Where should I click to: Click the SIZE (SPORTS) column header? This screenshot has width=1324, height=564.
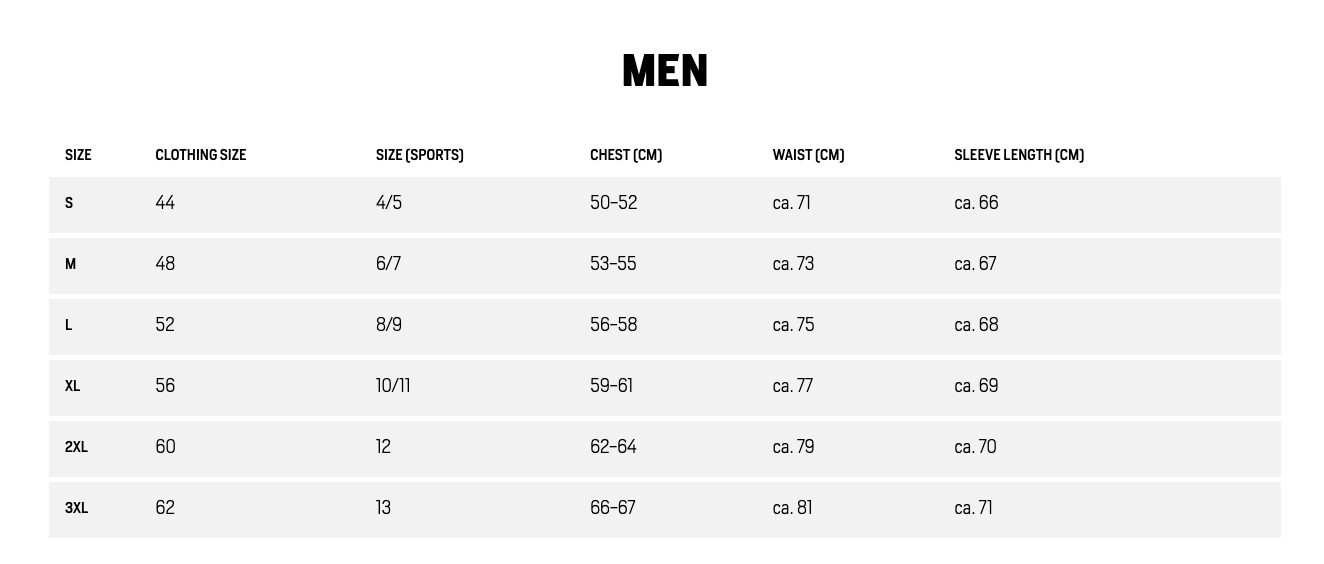[420, 155]
